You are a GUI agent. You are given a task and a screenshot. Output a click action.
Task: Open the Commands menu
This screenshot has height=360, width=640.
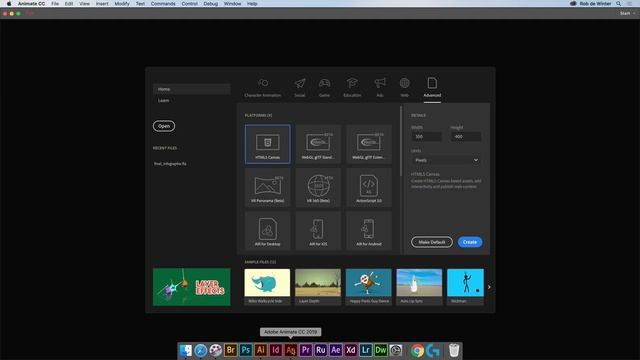point(163,4)
